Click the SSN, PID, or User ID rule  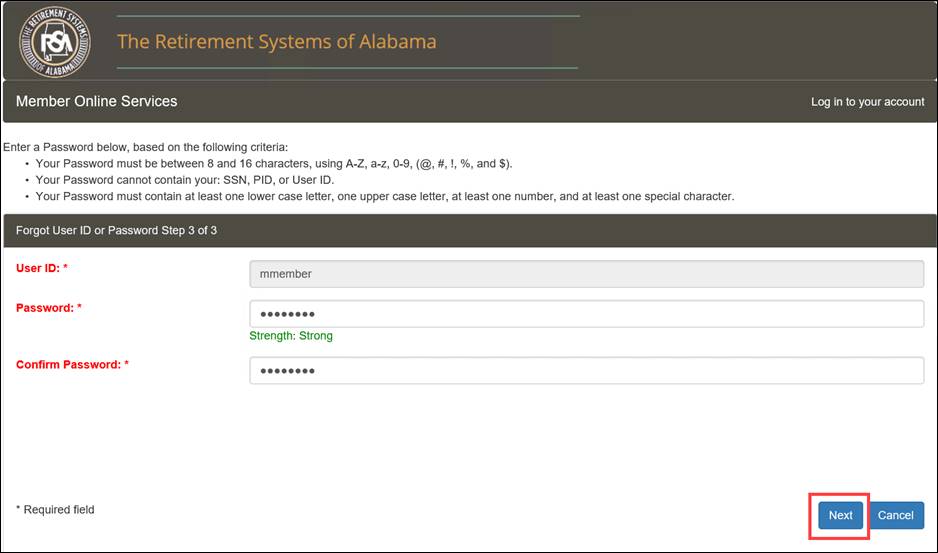point(185,180)
